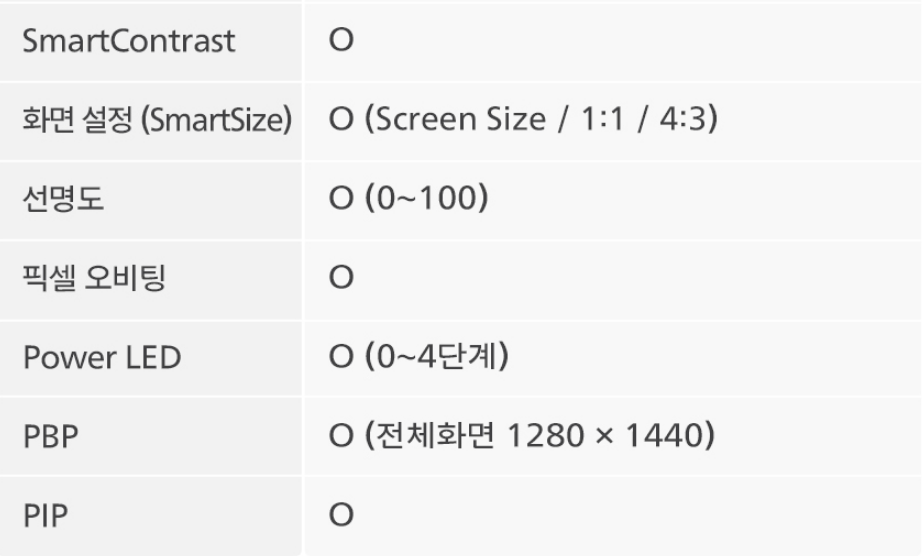
Task: Click the O mark beside SmartContrast
Action: [x=341, y=42]
